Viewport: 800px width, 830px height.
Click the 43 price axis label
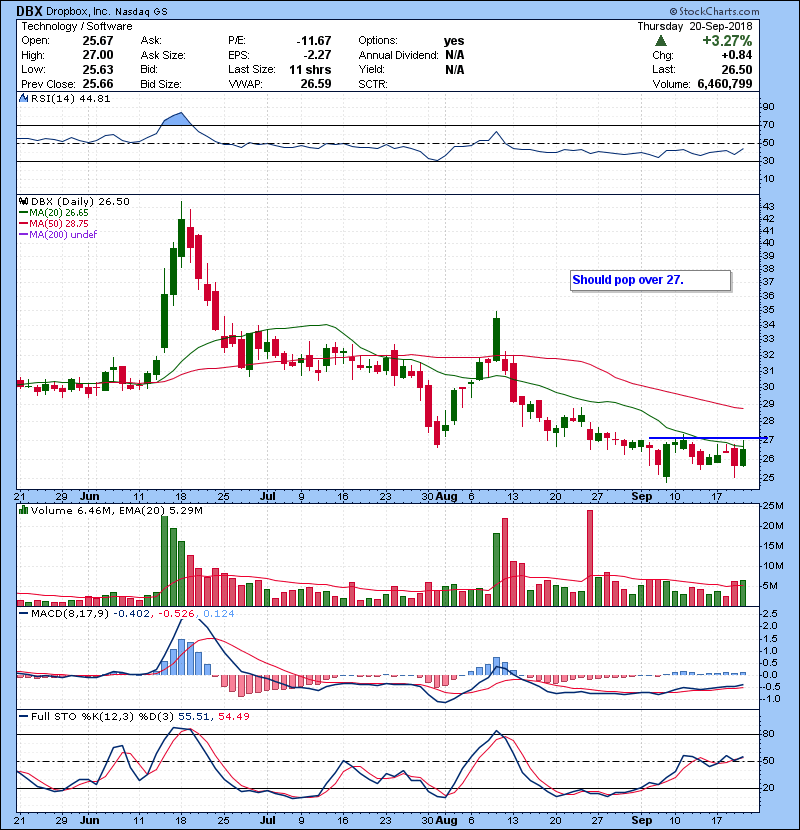[x=768, y=206]
